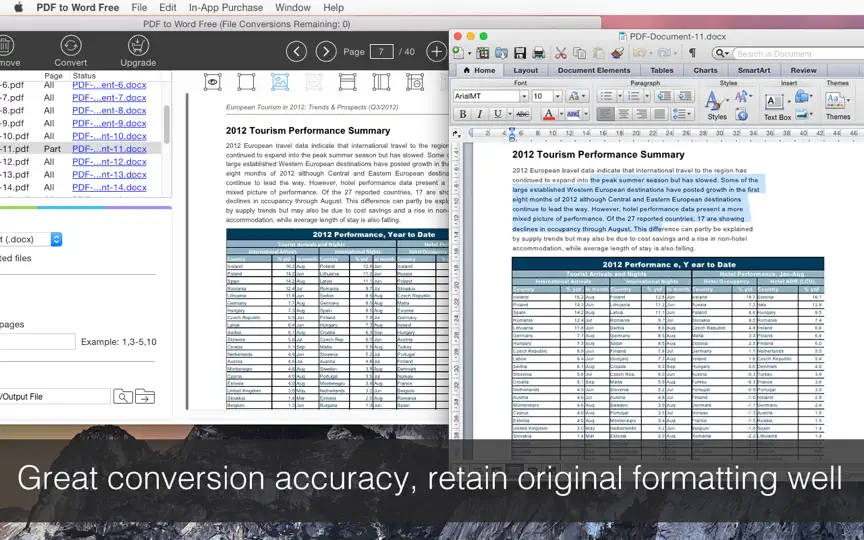Image resolution: width=864 pixels, height=540 pixels.
Task: Toggle Align Text Right button
Action: pyautogui.click(x=641, y=114)
